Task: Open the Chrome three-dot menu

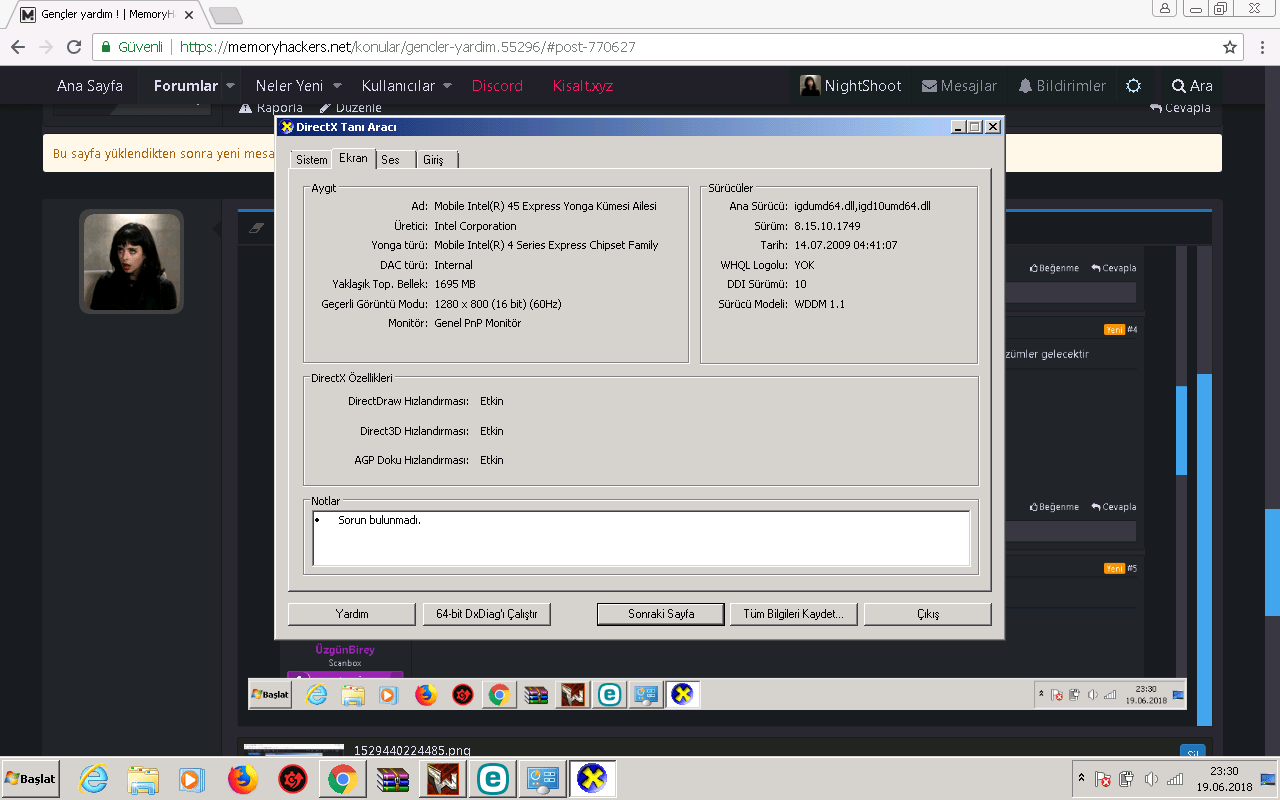Action: point(1262,47)
